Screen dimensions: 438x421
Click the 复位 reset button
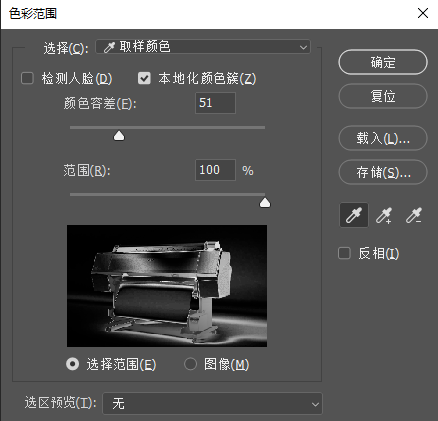tap(383, 96)
